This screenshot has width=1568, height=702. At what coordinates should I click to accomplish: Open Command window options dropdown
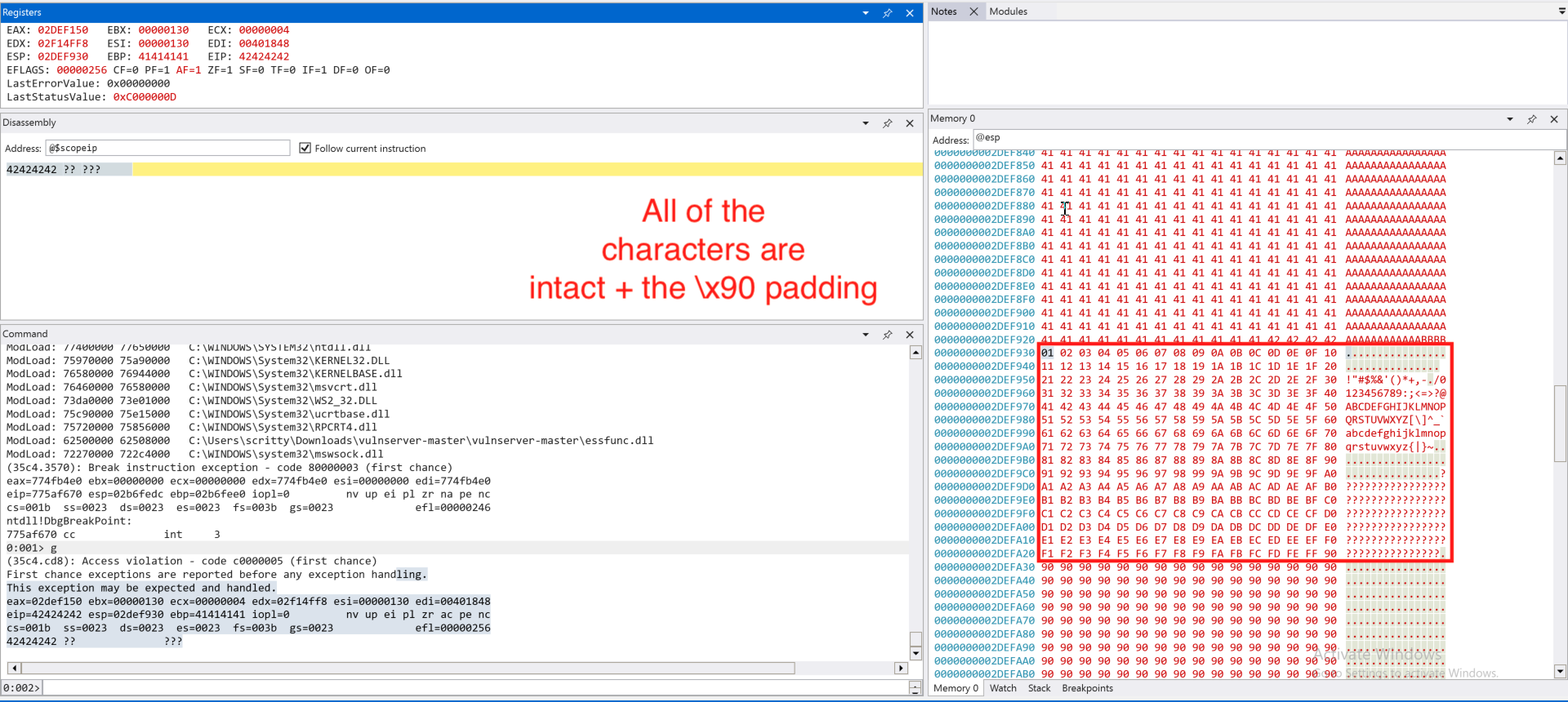(x=866, y=335)
